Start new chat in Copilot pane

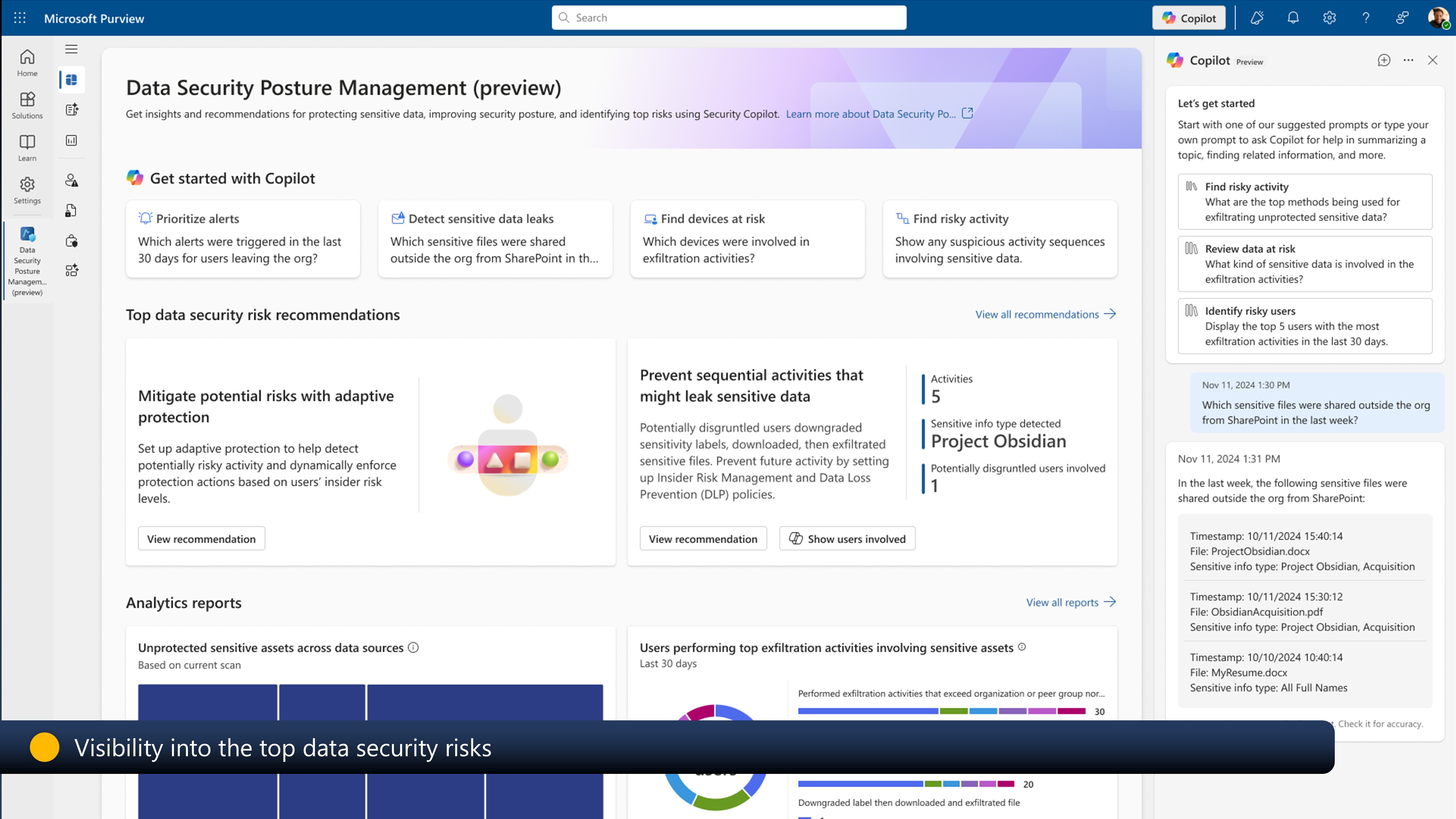[x=1384, y=60]
